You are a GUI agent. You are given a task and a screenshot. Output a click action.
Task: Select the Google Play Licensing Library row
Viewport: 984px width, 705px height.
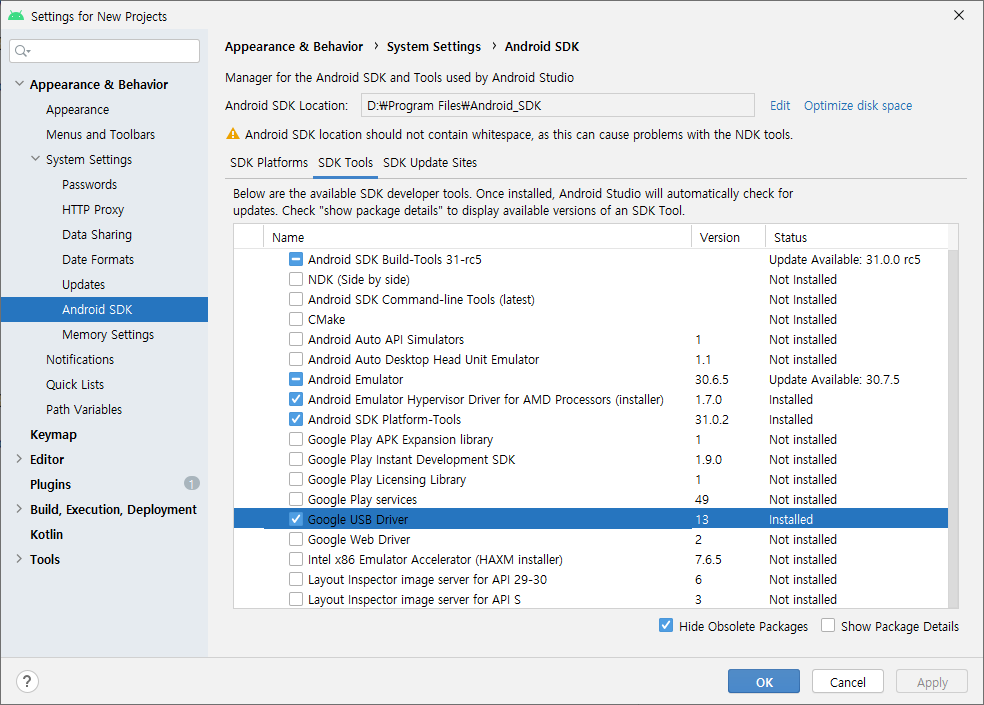591,480
